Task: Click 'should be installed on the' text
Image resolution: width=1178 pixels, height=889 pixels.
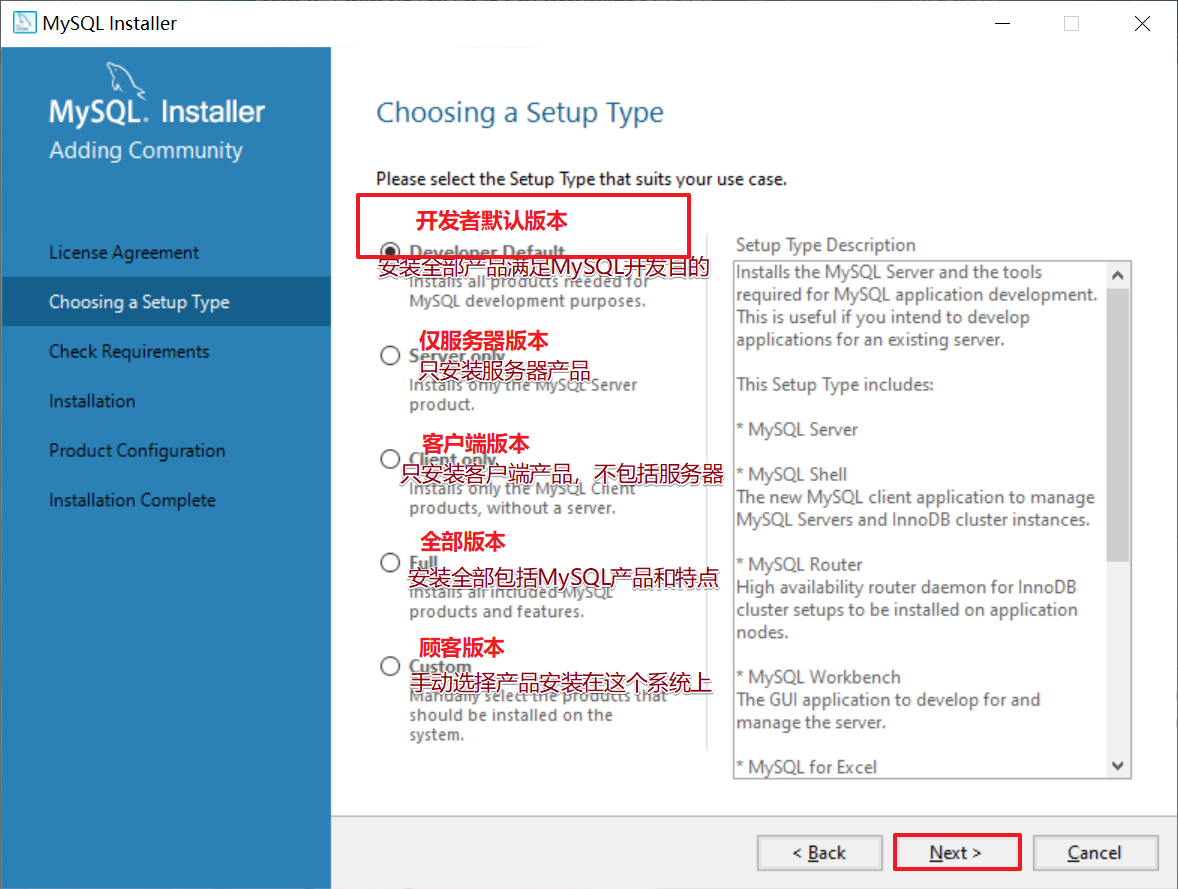Action: [511, 715]
